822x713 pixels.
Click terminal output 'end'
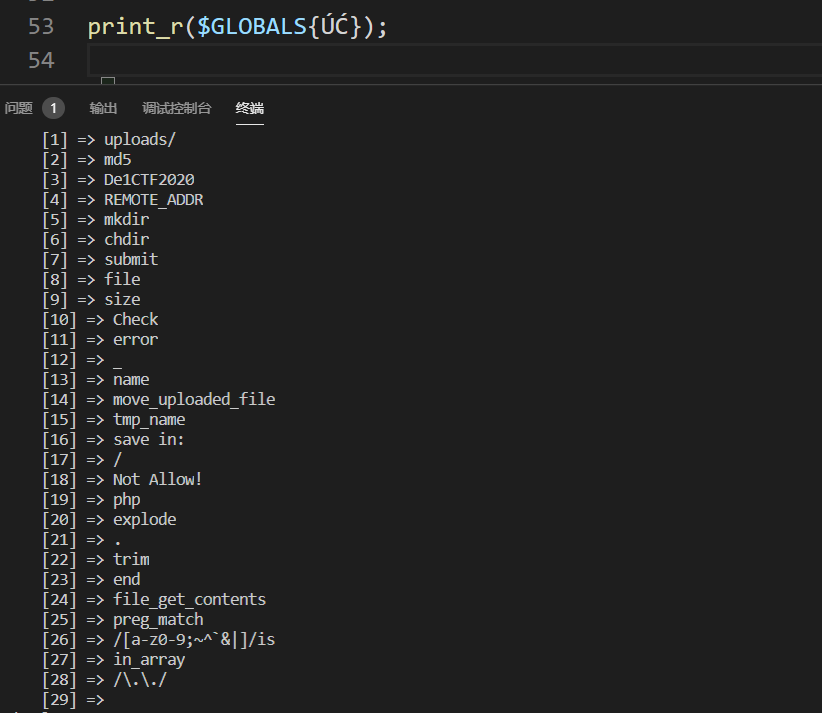tap(126, 579)
